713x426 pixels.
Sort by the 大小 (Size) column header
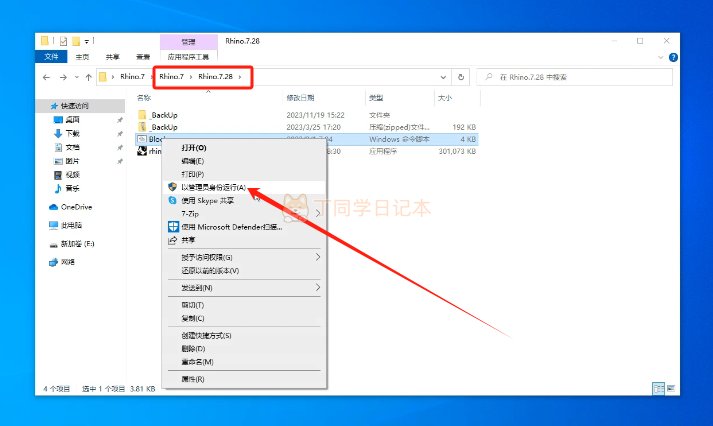pyautogui.click(x=444, y=98)
